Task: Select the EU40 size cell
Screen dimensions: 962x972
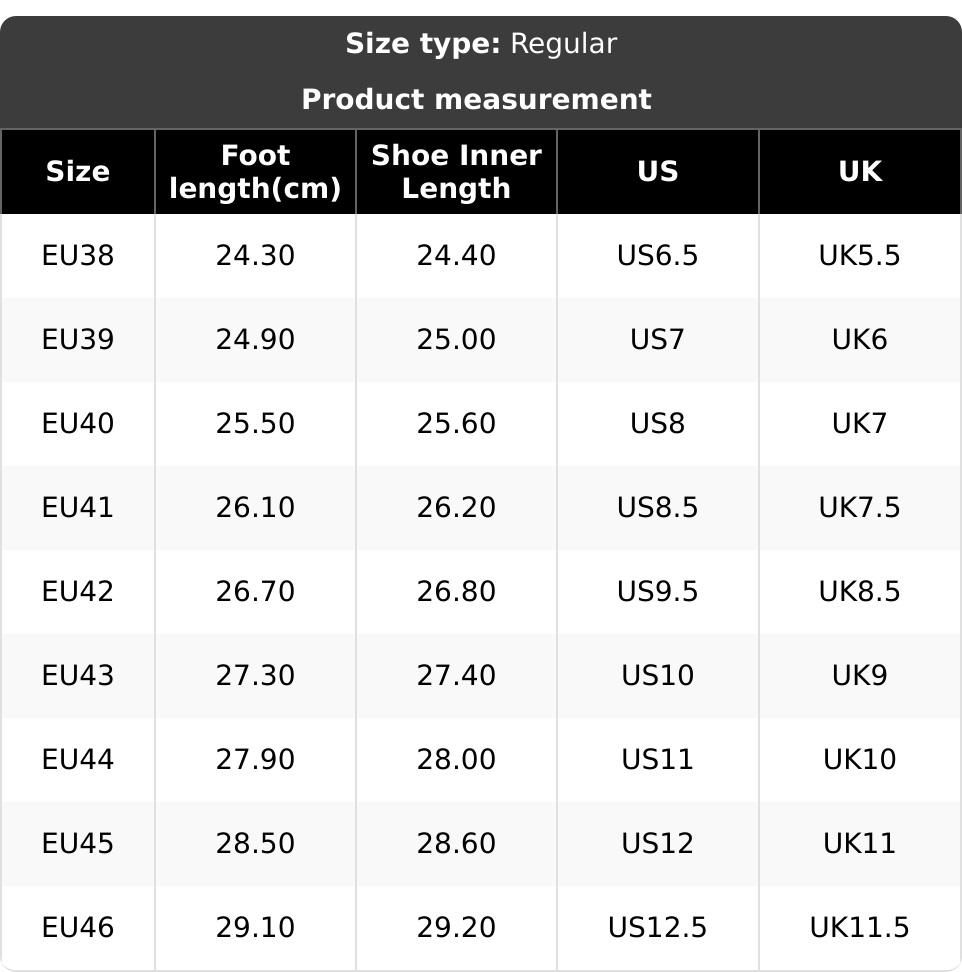Action: click(x=78, y=424)
